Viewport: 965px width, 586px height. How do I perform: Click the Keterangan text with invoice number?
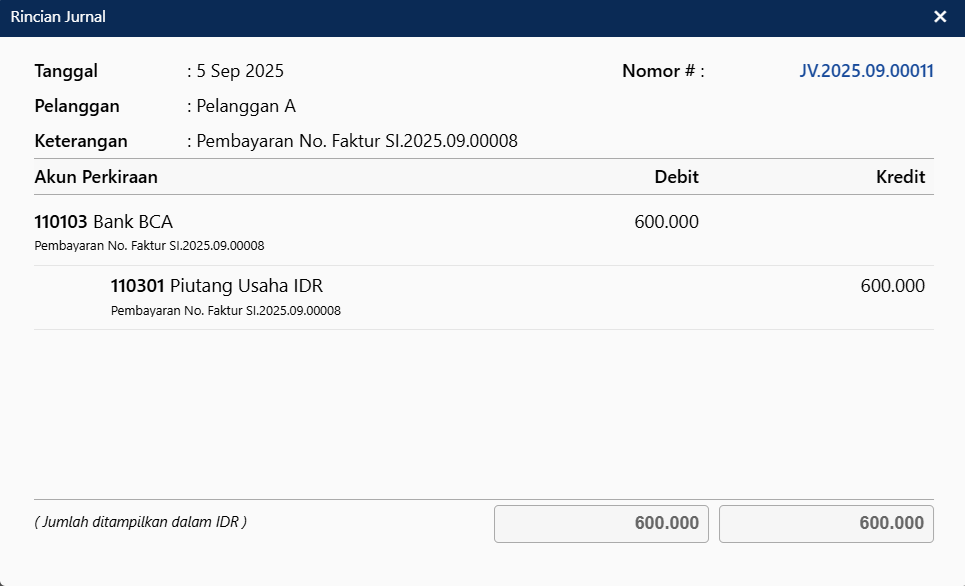[356, 141]
